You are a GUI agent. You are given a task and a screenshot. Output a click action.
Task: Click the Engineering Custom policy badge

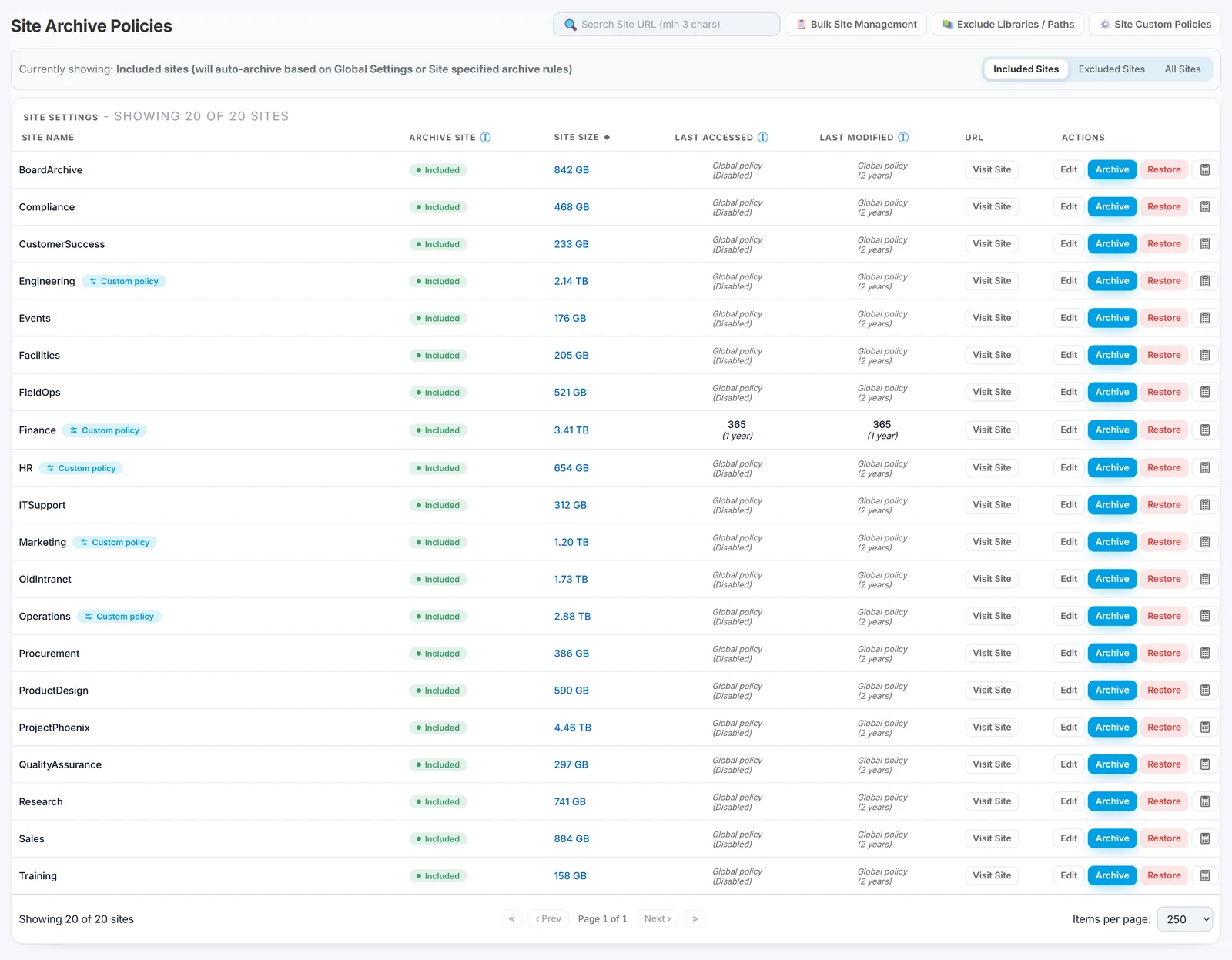pyautogui.click(x=123, y=281)
